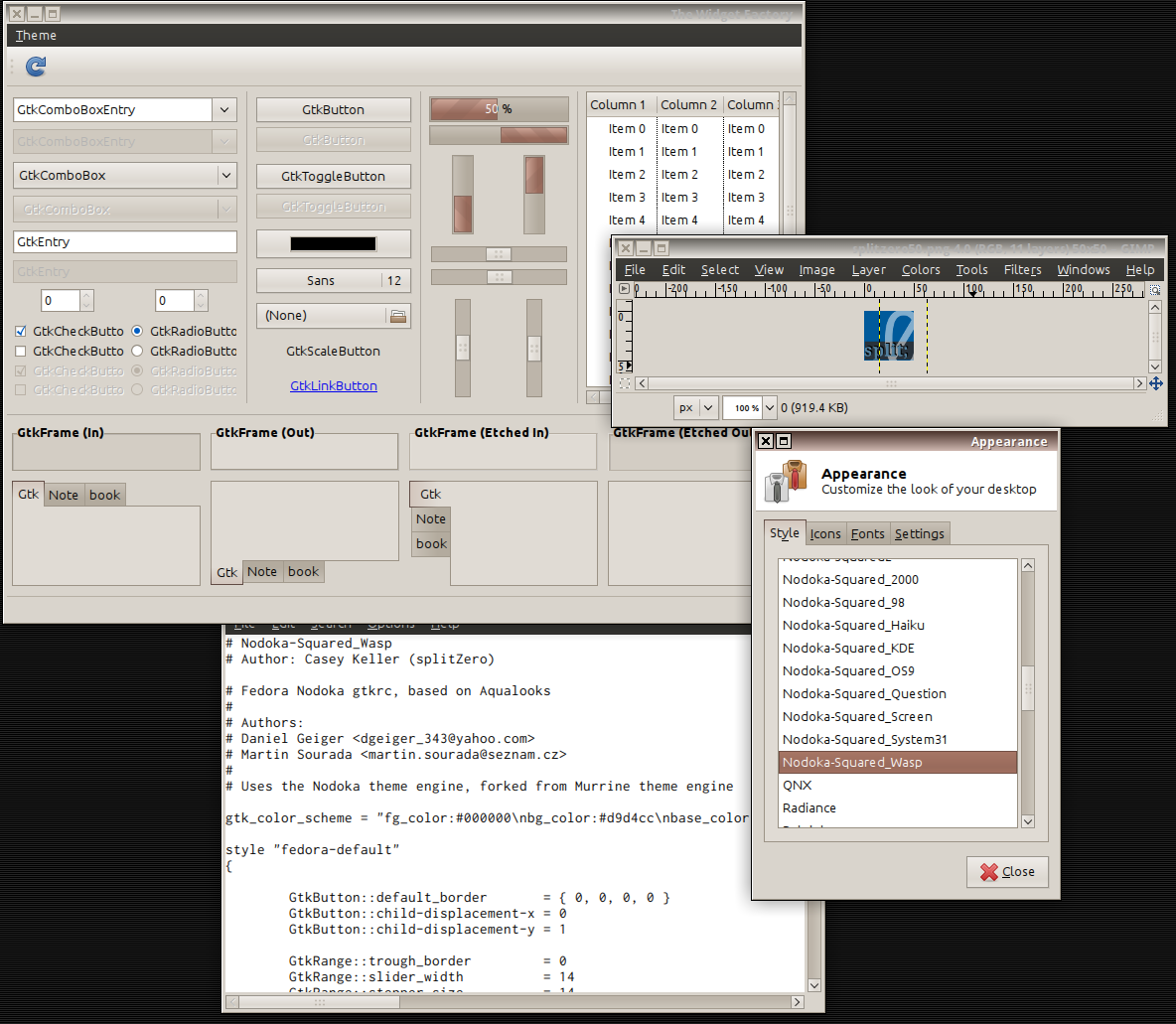Open the Windows menu in GIMP
Screen dimensions: 1176x1024
[x=1083, y=269]
